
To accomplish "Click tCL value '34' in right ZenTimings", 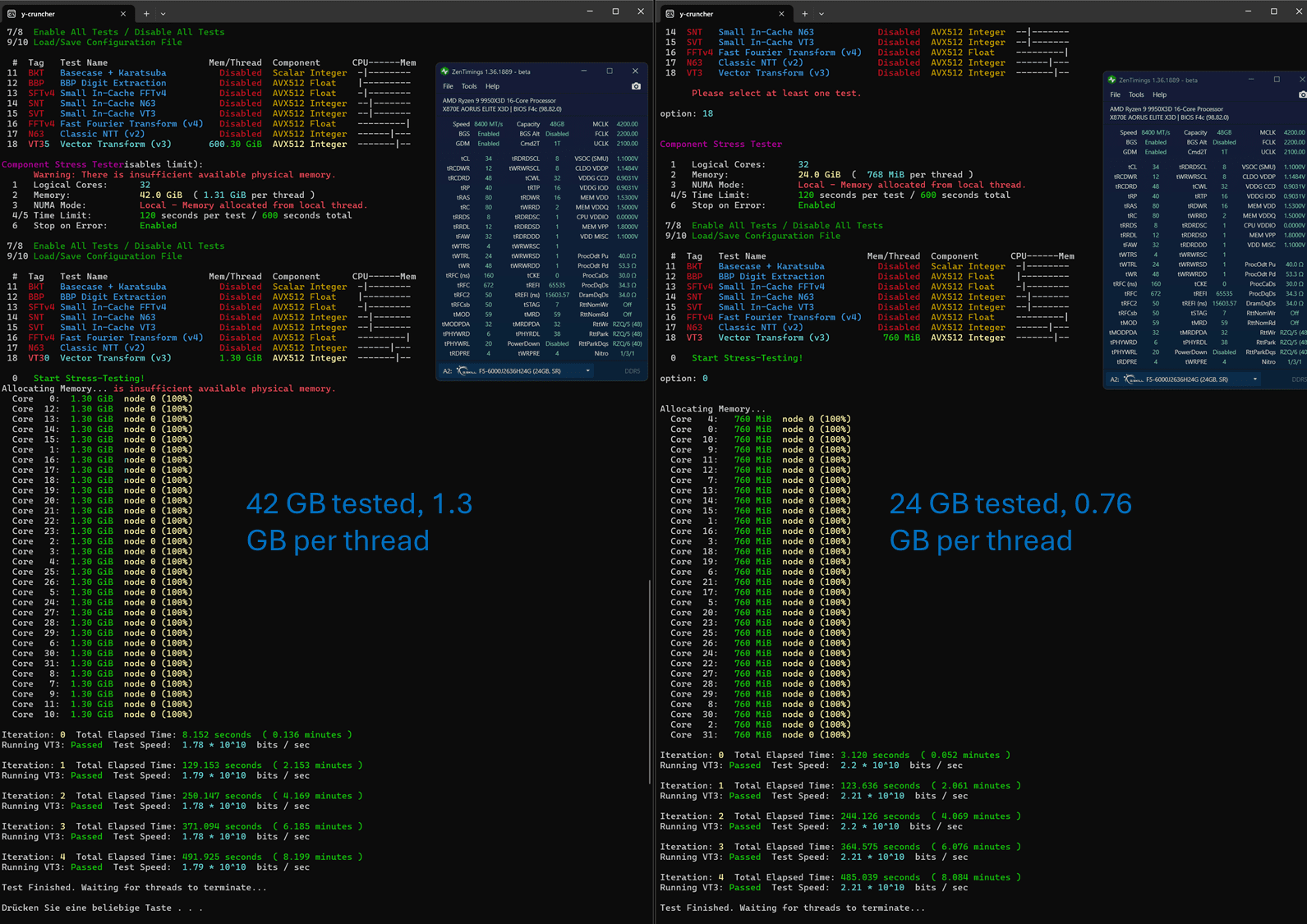I will (x=1155, y=167).
